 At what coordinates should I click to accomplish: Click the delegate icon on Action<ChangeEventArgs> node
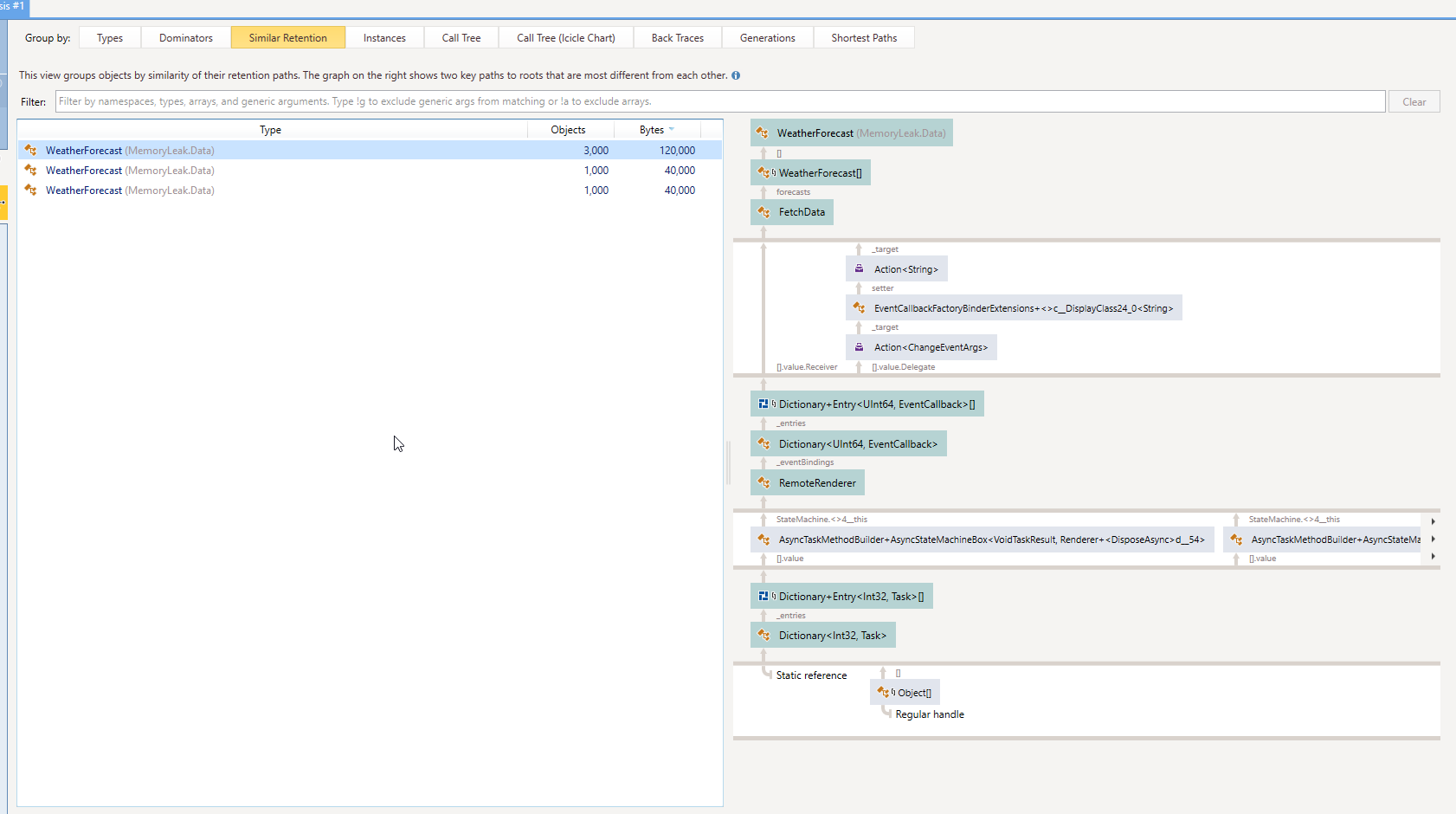(859, 346)
